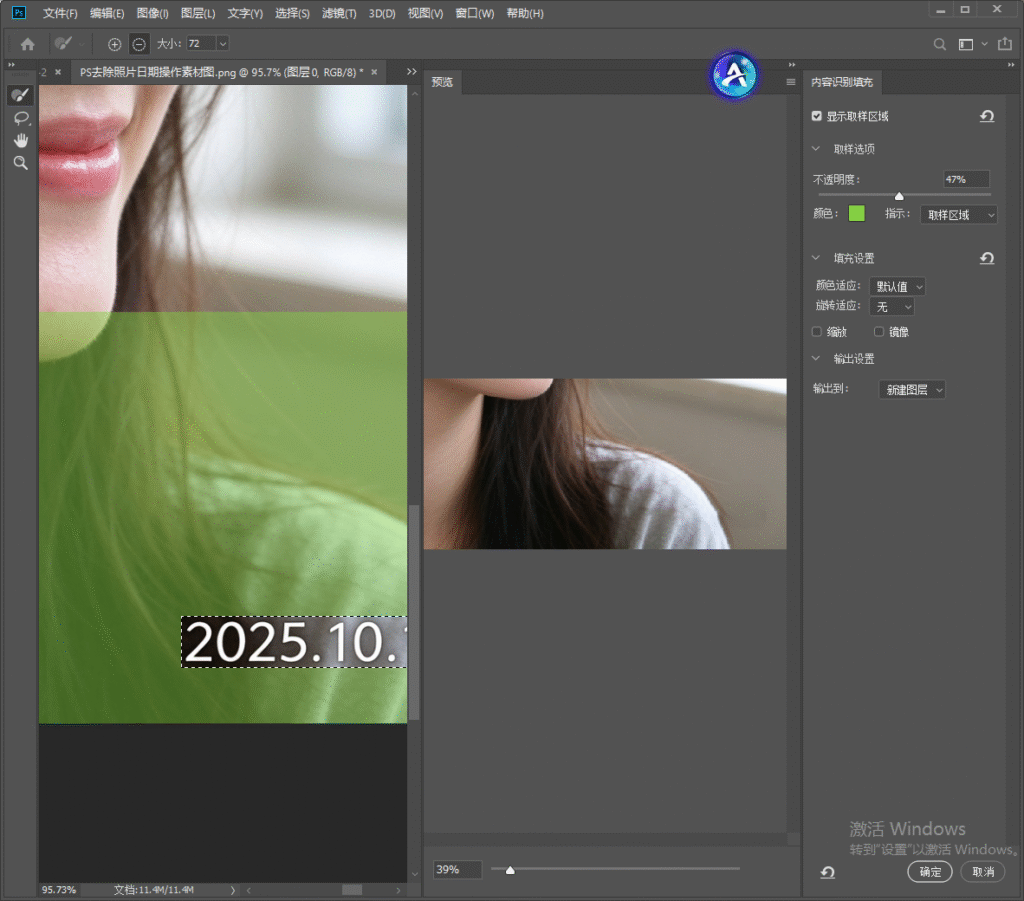1024x901 pixels.
Task: Enable the 缩放 checkbox
Action: (x=816, y=332)
